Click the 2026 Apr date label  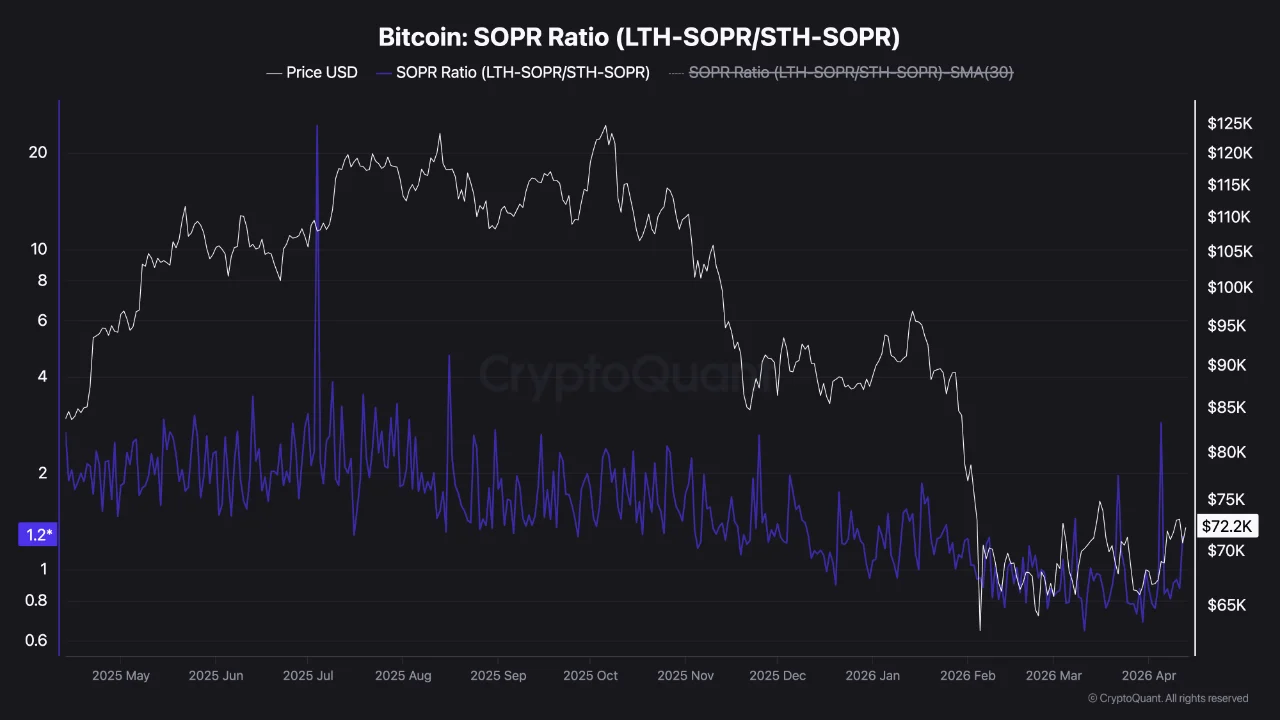pos(1150,676)
